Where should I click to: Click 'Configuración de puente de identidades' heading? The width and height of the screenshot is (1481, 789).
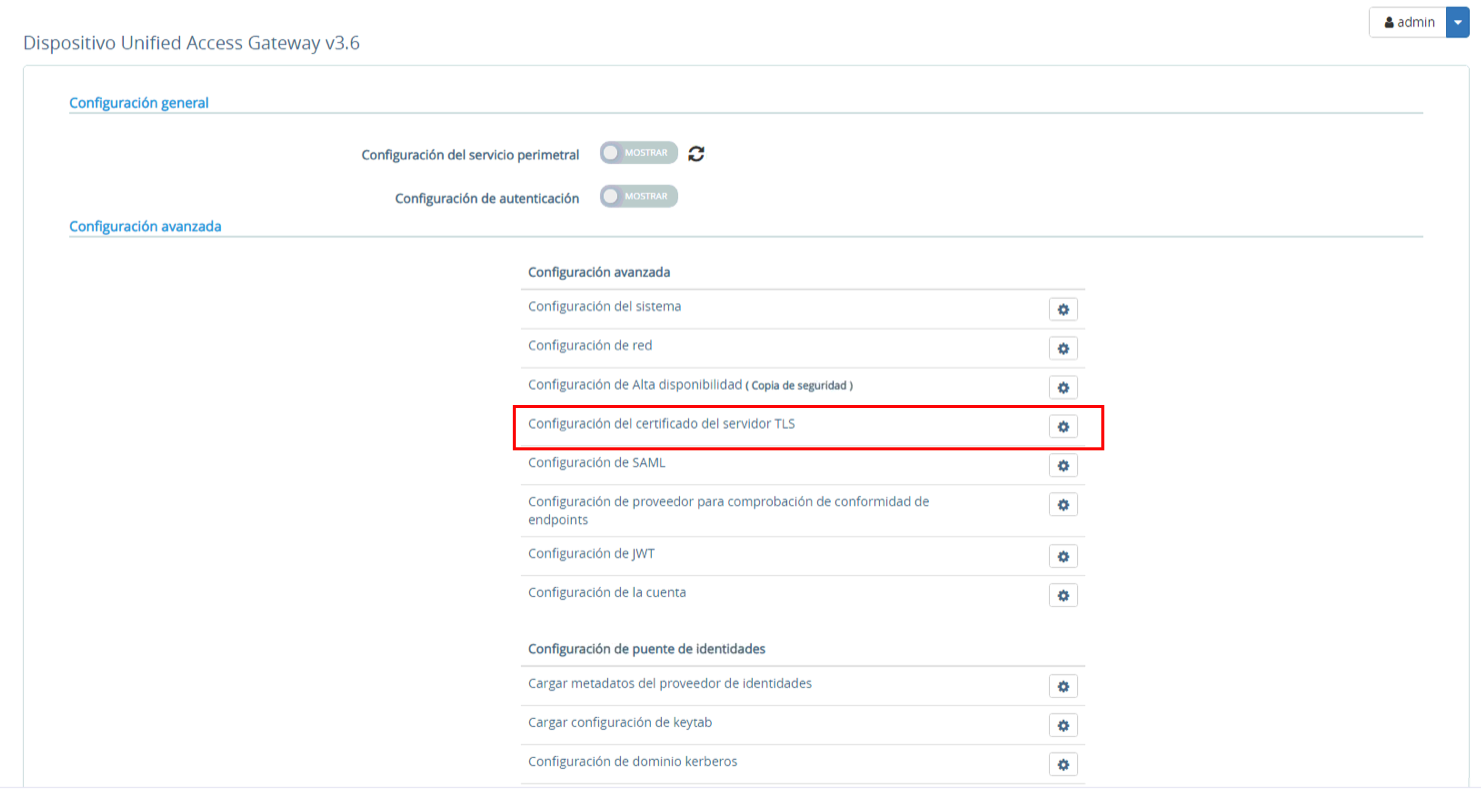click(x=647, y=648)
